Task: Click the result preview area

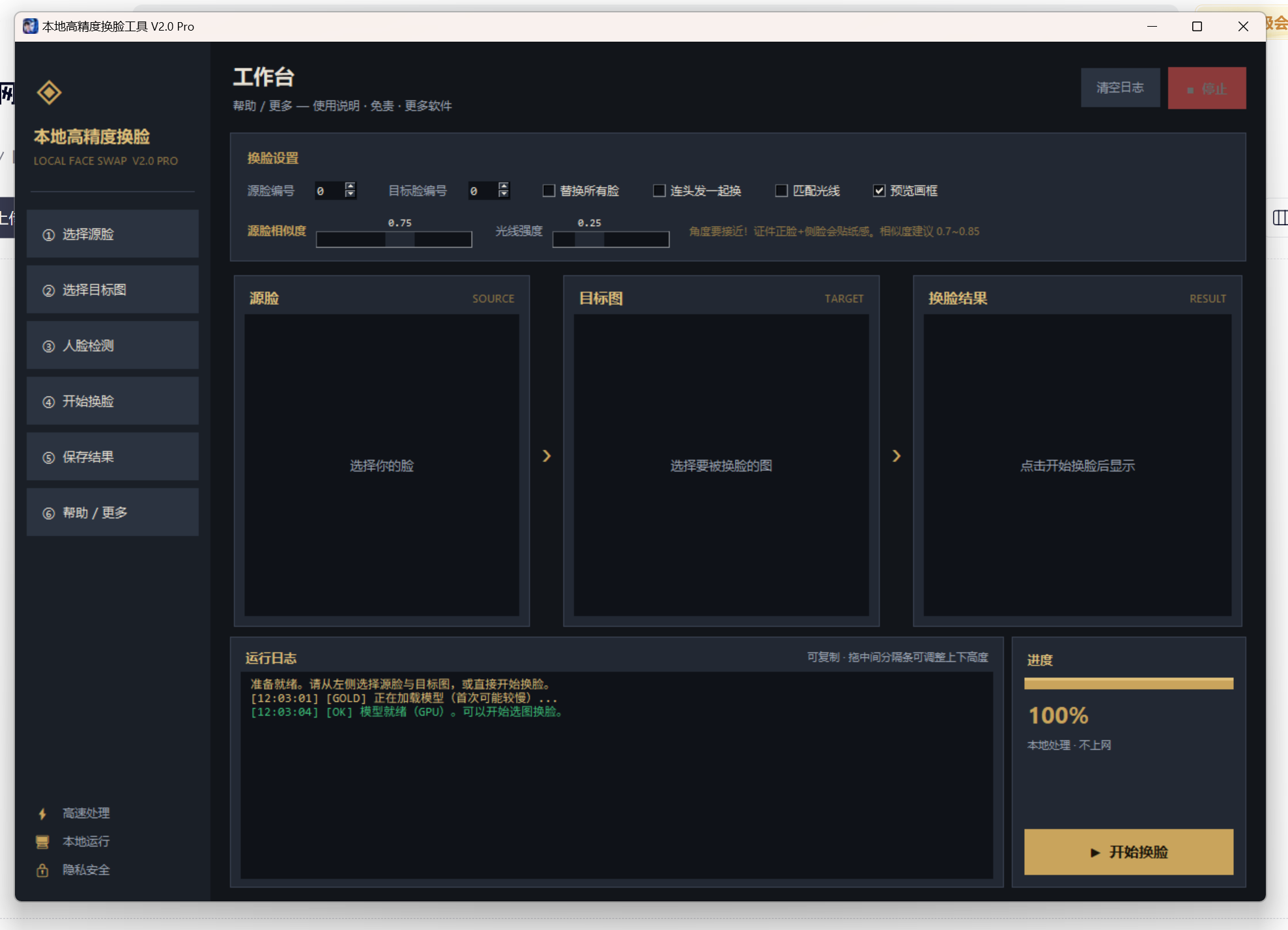Action: (x=1078, y=465)
